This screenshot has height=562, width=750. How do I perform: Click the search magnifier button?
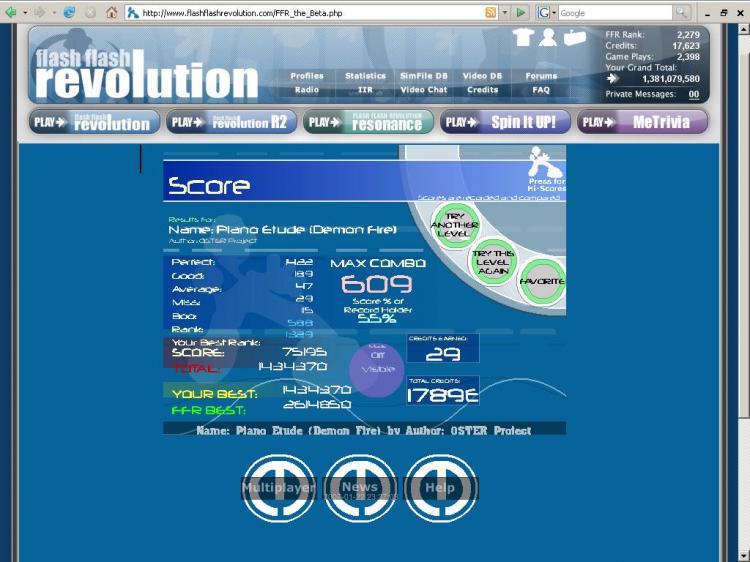click(681, 12)
